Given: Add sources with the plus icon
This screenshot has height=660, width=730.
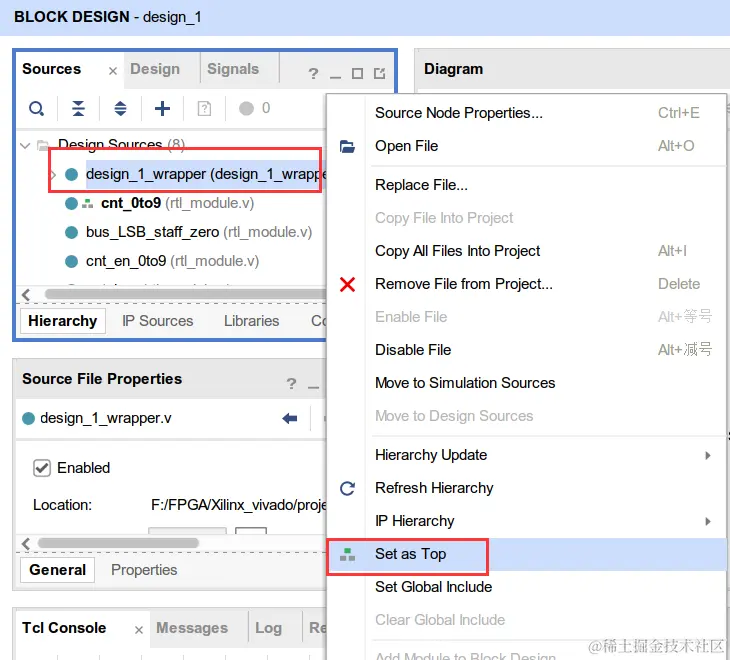Looking at the screenshot, I should 162,108.
